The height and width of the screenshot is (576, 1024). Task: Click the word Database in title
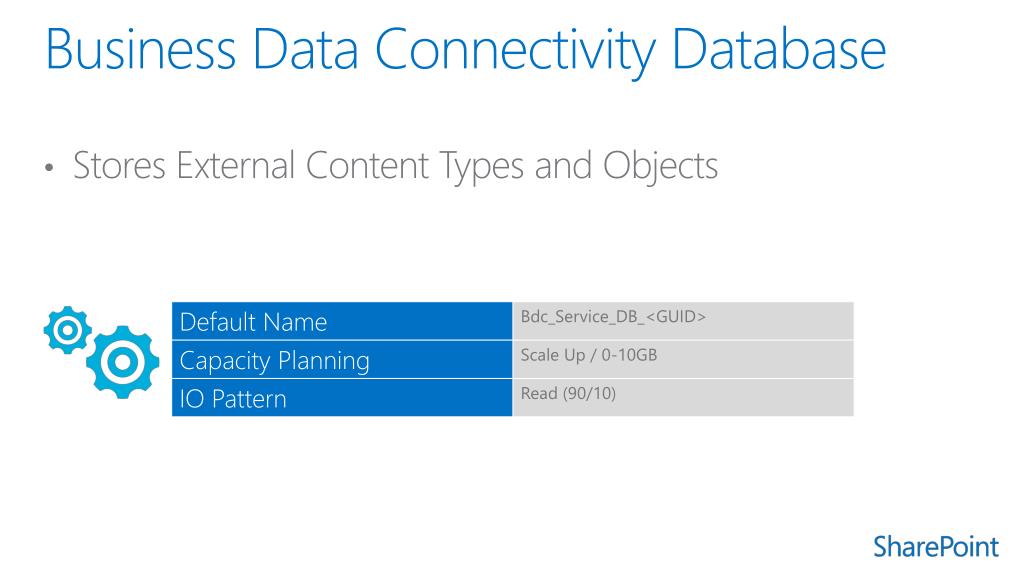[x=778, y=50]
